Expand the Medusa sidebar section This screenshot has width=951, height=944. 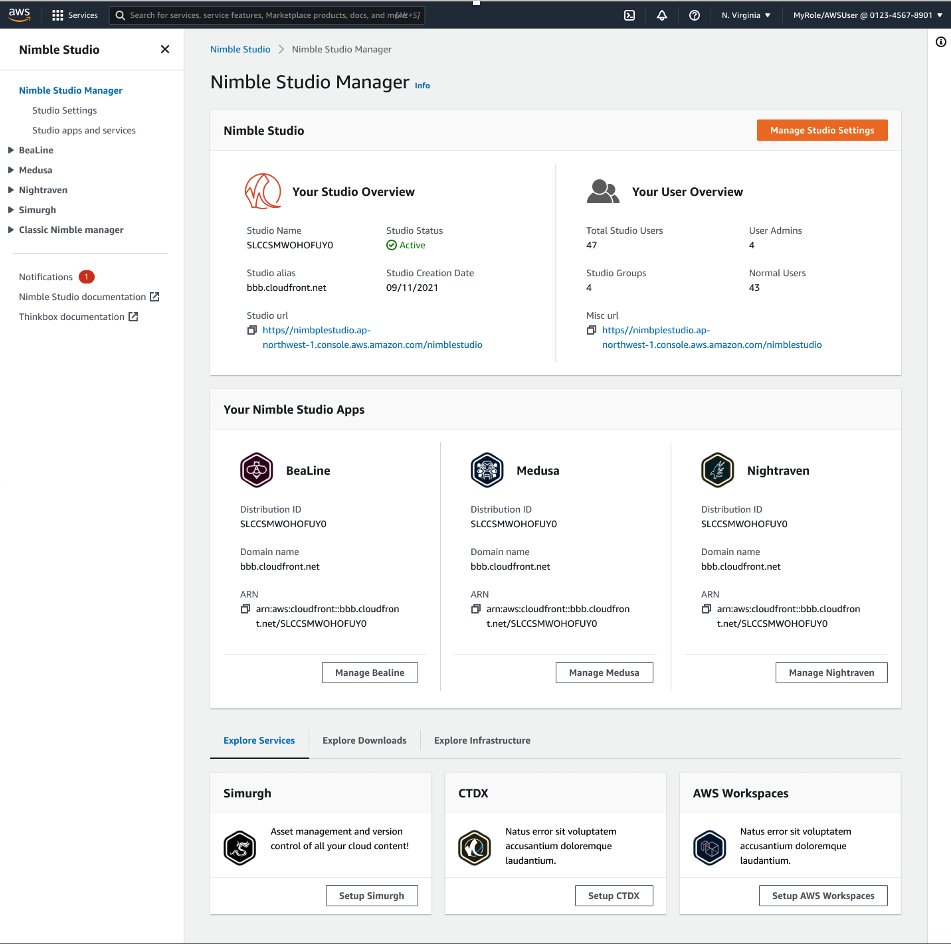10,170
